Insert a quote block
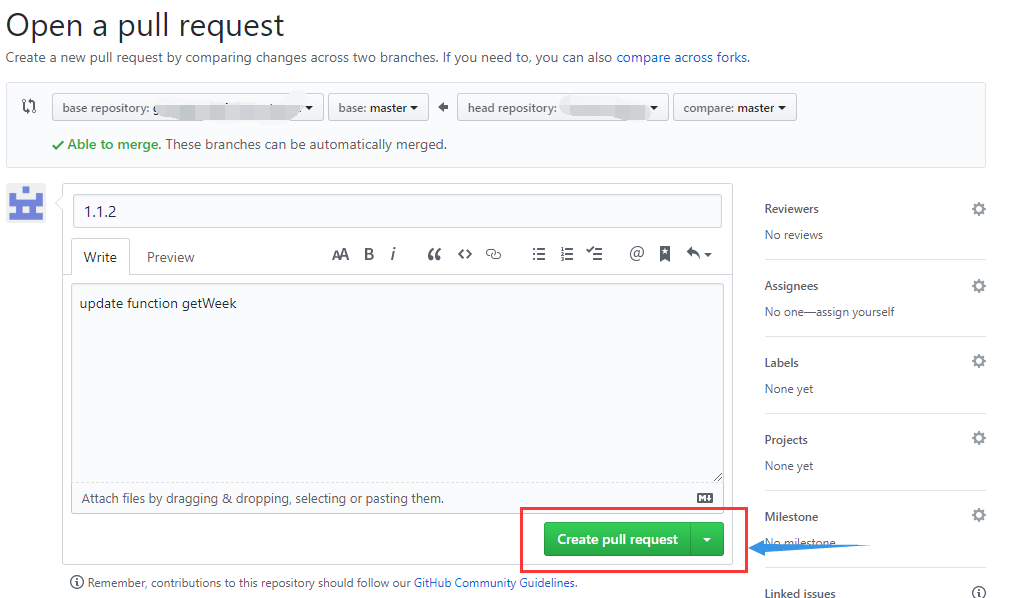Screen dimensions: 1014x598 pos(434,255)
